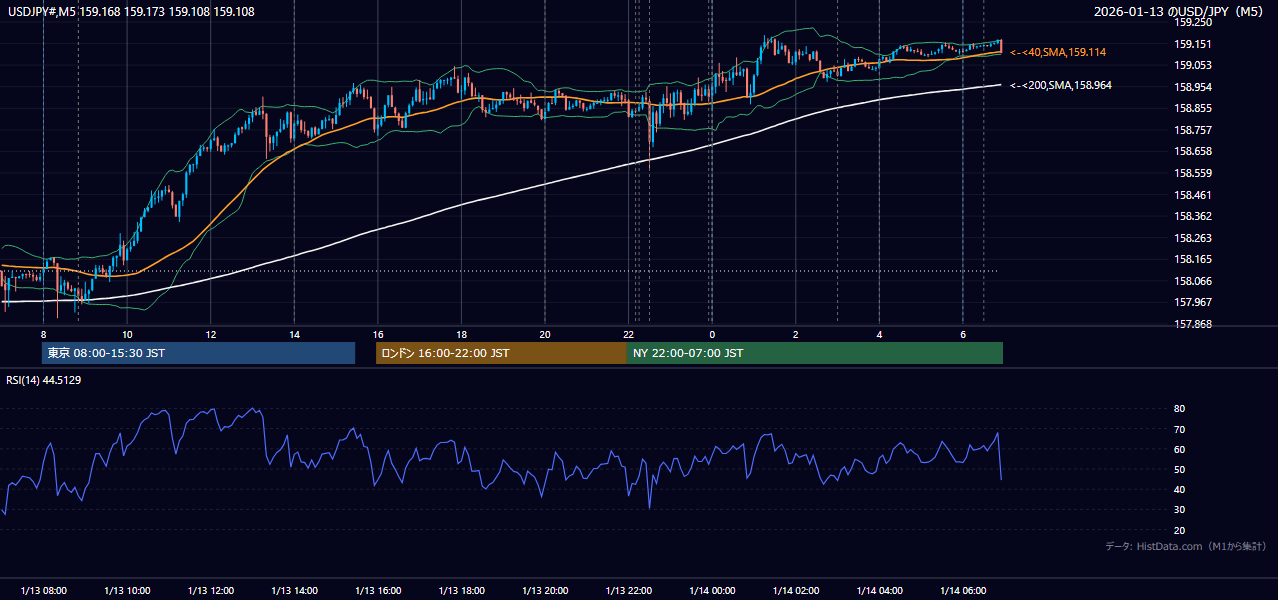
Task: Click the 1/14 04:00 date label
Action: pyautogui.click(x=879, y=591)
